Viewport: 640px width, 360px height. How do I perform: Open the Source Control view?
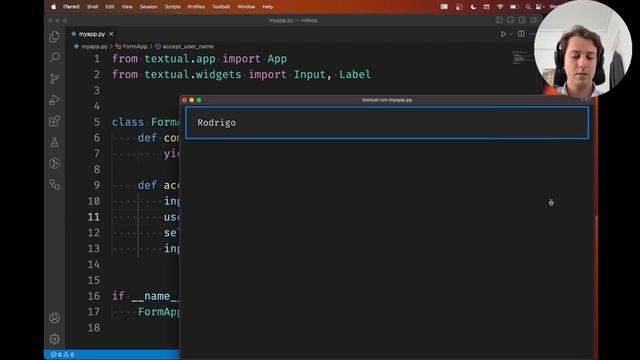point(54,78)
